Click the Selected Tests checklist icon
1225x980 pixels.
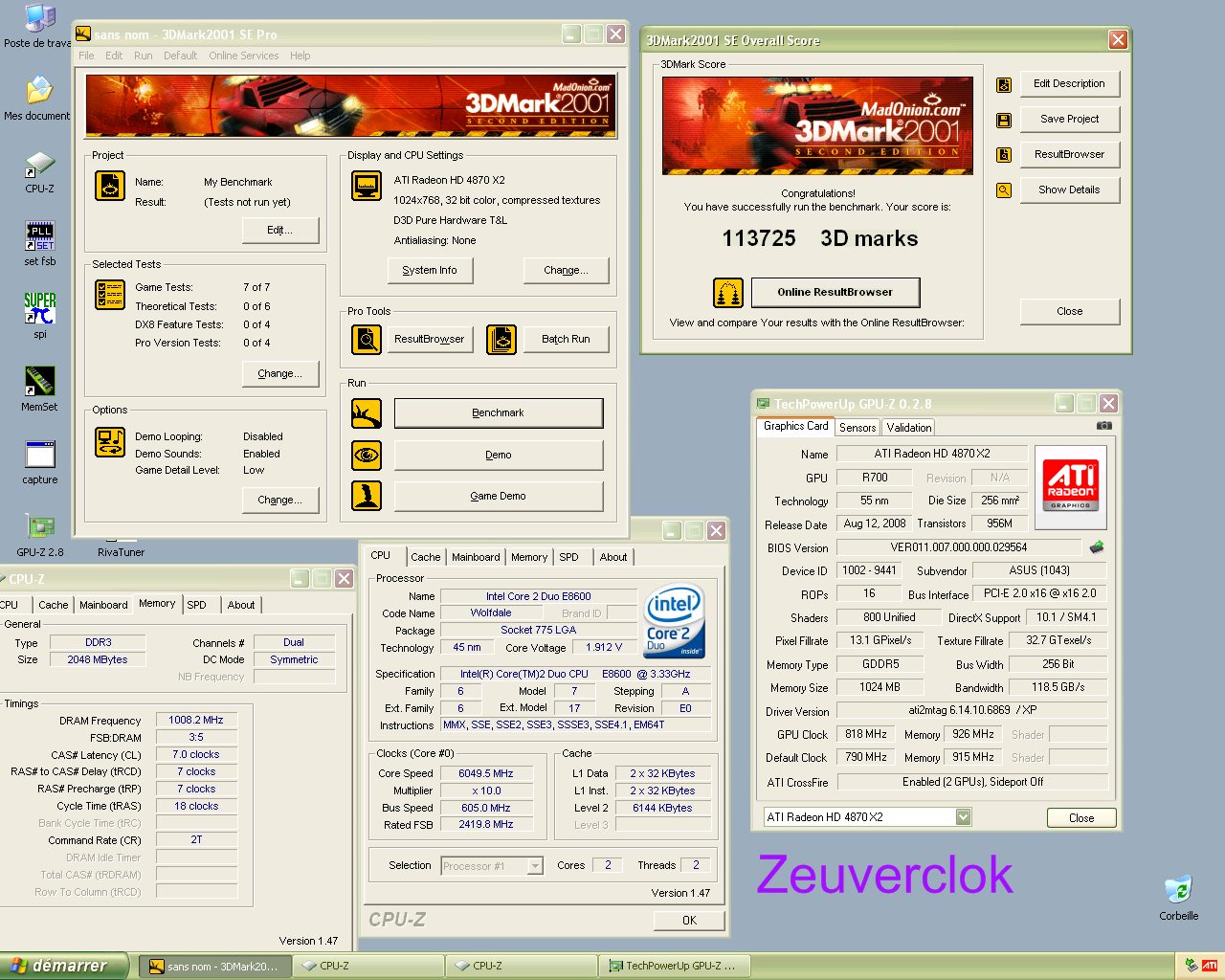110,295
